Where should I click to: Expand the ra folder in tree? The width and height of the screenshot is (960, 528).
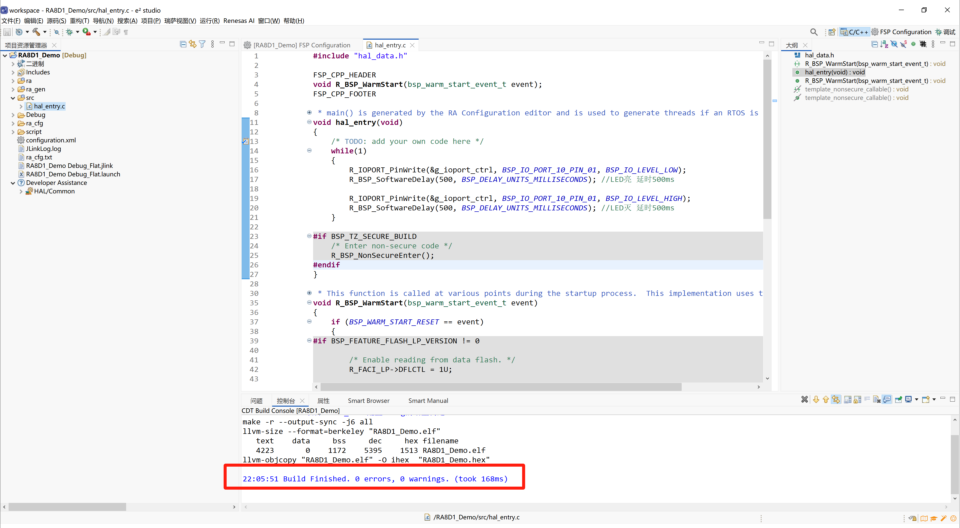pos(13,81)
